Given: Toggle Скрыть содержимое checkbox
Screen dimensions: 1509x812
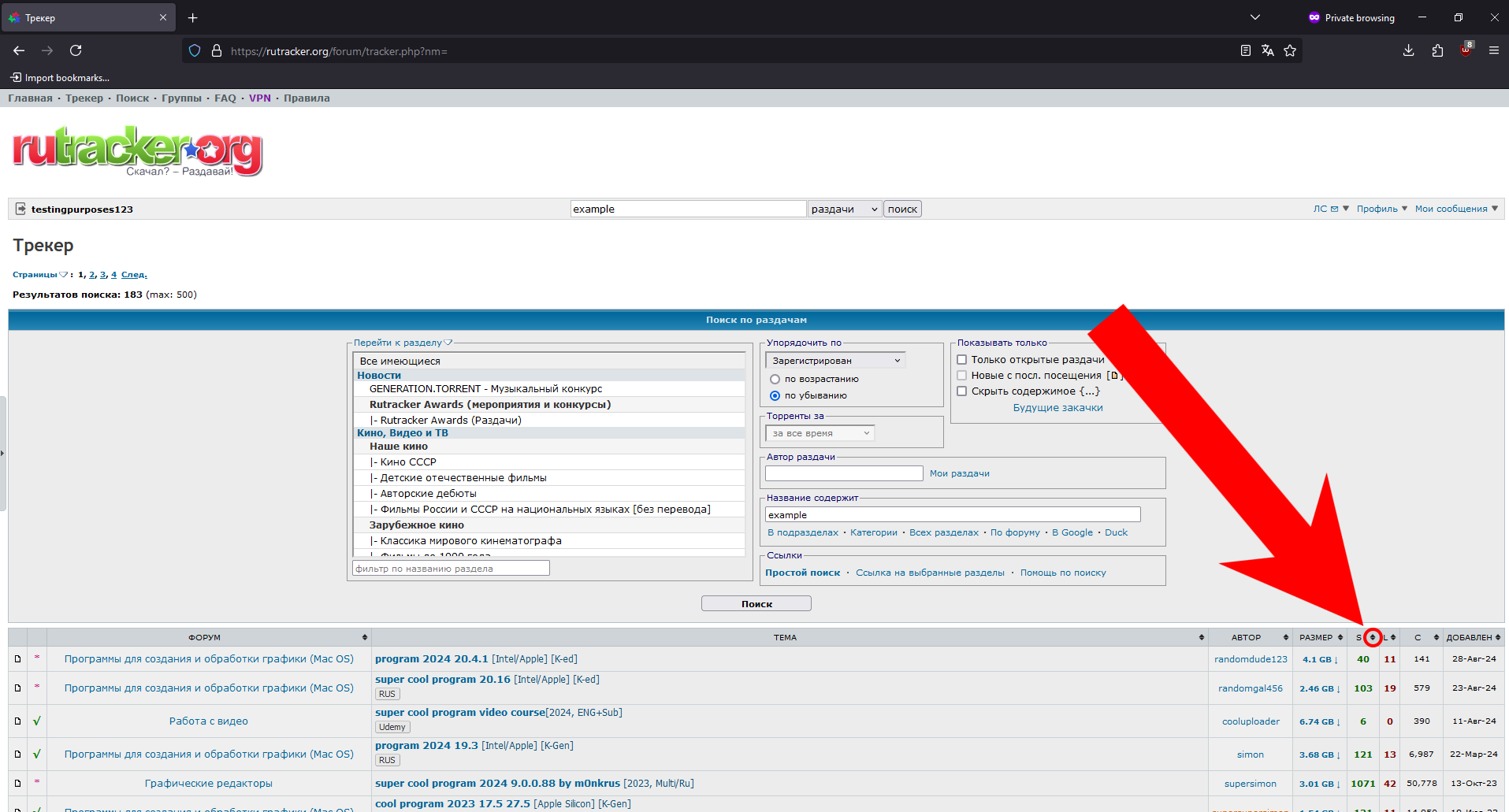Looking at the screenshot, I should click(x=961, y=391).
